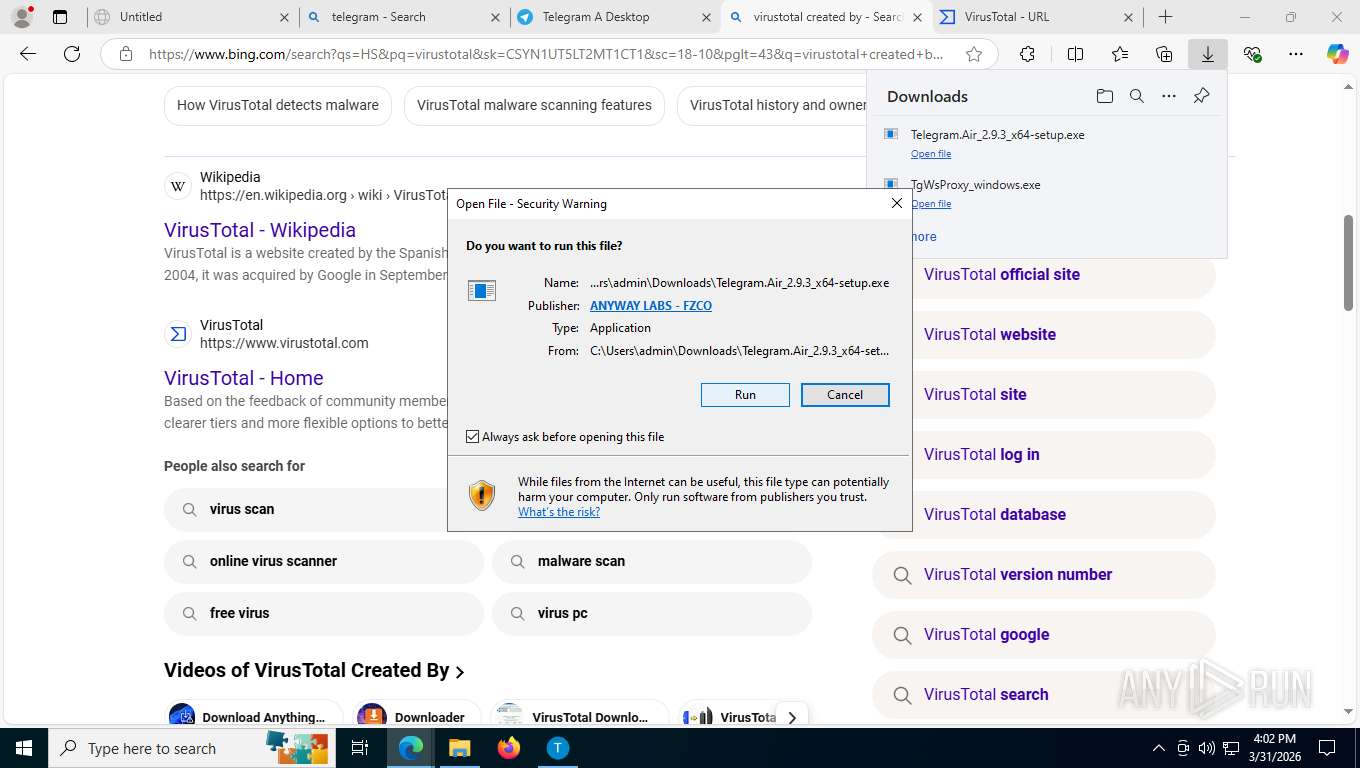Viewport: 1360px width, 768px height.
Task: Search for free virus suggestion
Action: point(324,613)
